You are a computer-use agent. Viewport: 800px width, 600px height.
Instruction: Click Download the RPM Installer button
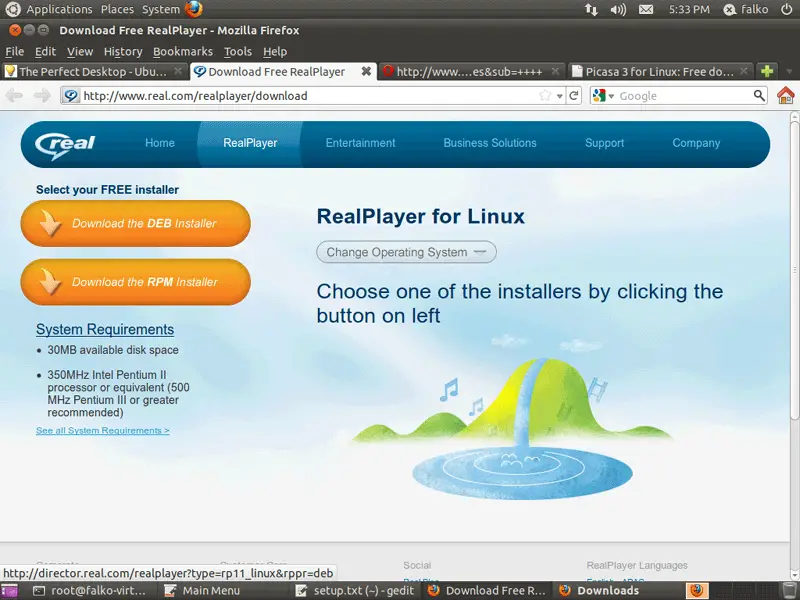pos(136,282)
